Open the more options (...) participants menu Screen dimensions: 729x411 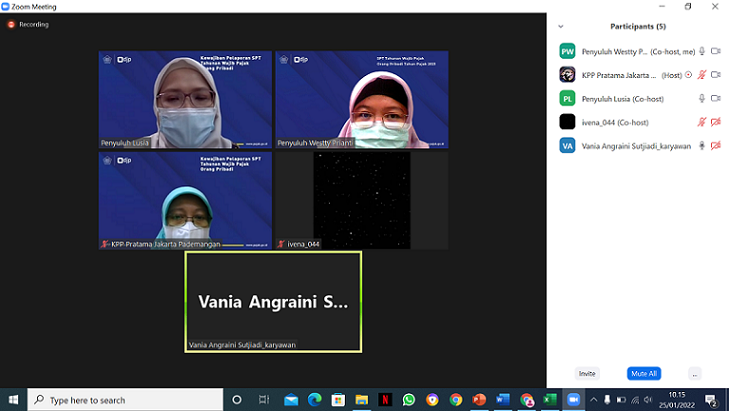point(694,373)
